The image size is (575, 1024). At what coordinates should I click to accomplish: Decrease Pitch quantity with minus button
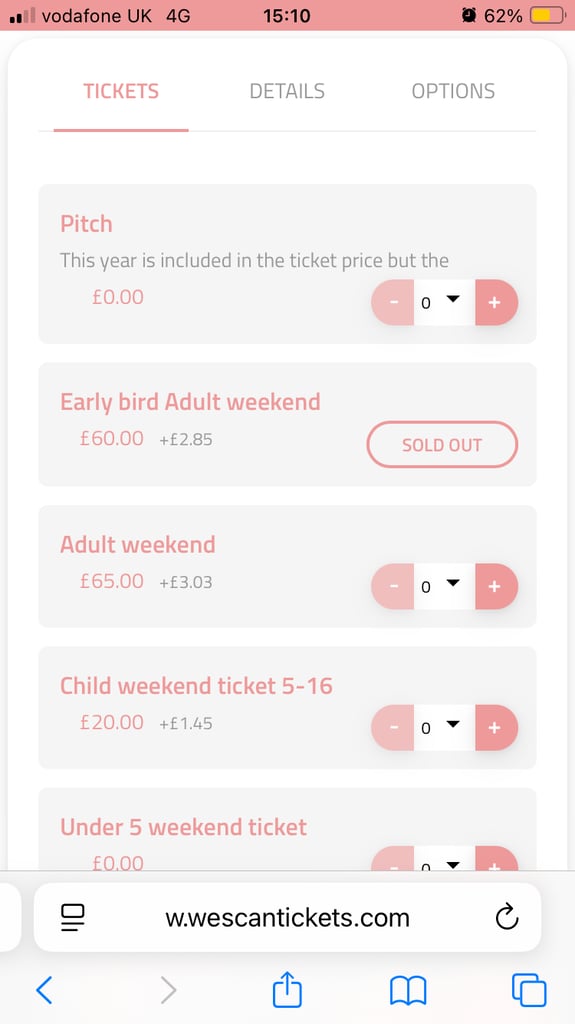pos(393,302)
